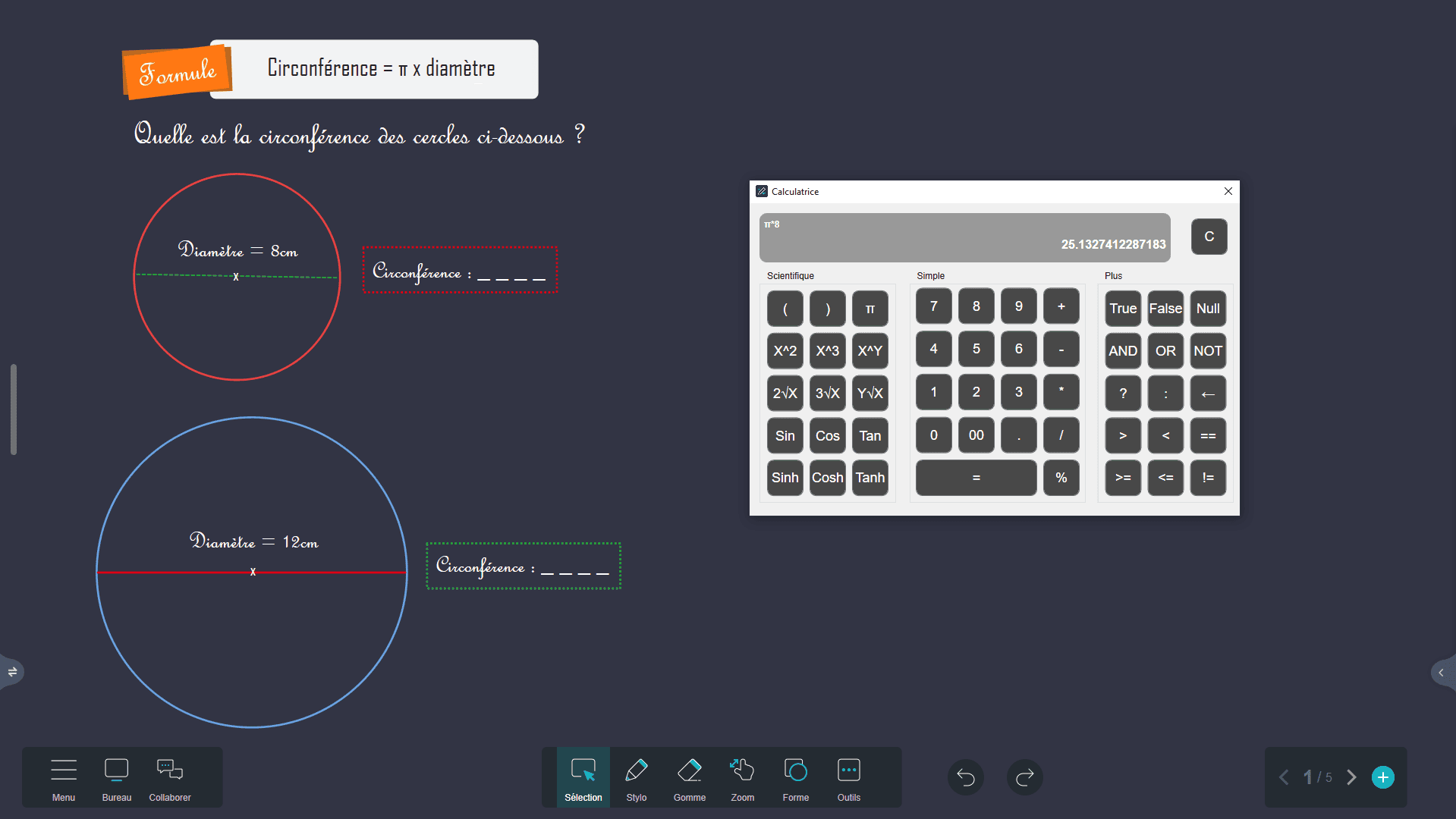Go to the next page arrow

[1351, 777]
